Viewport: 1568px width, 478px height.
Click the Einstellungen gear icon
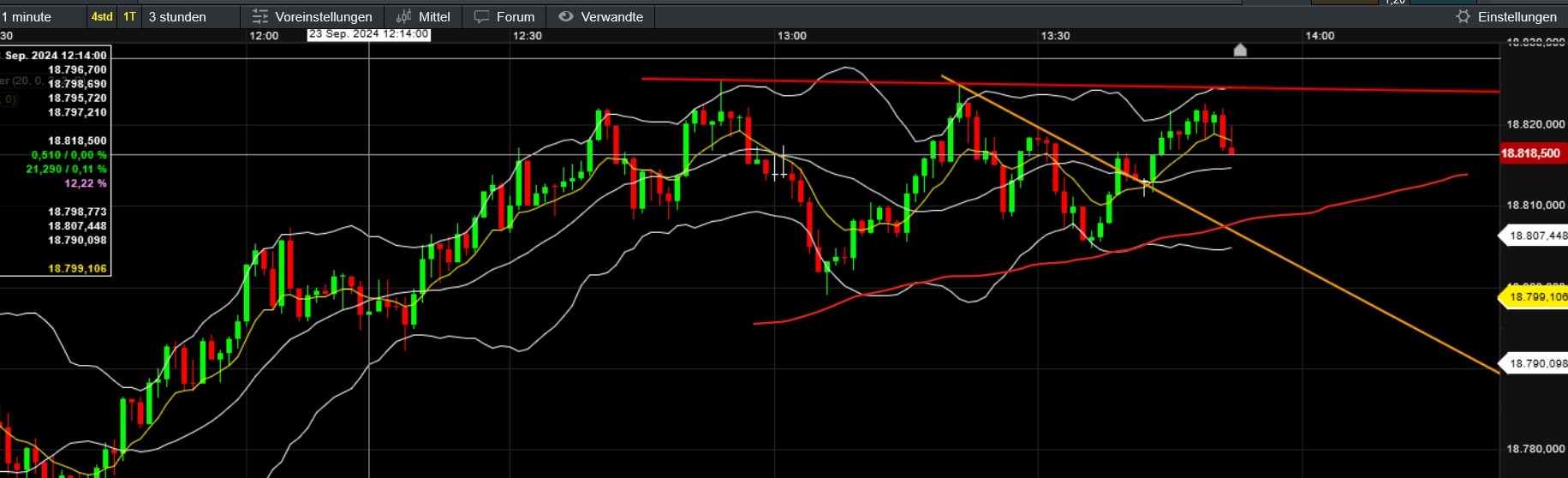[x=1463, y=16]
